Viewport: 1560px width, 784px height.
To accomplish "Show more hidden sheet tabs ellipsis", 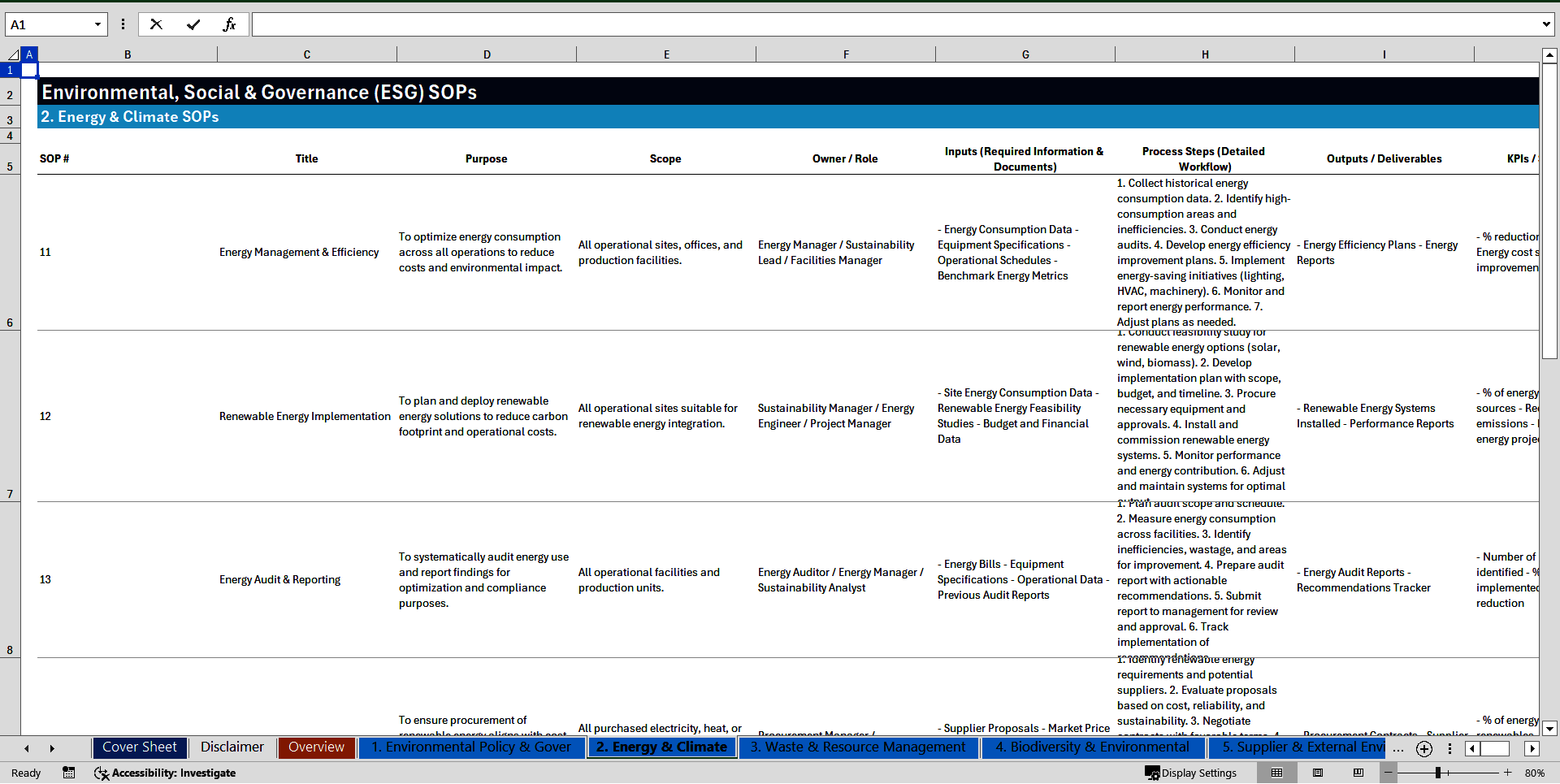I will 1397,748.
